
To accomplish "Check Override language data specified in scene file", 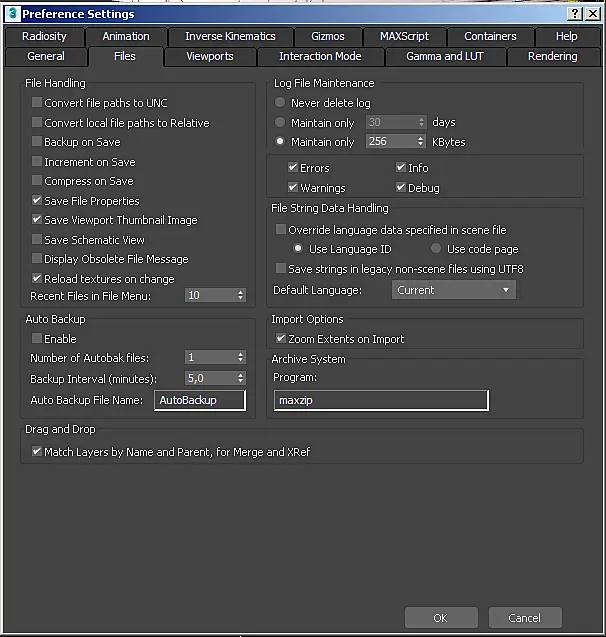I will pos(281,229).
